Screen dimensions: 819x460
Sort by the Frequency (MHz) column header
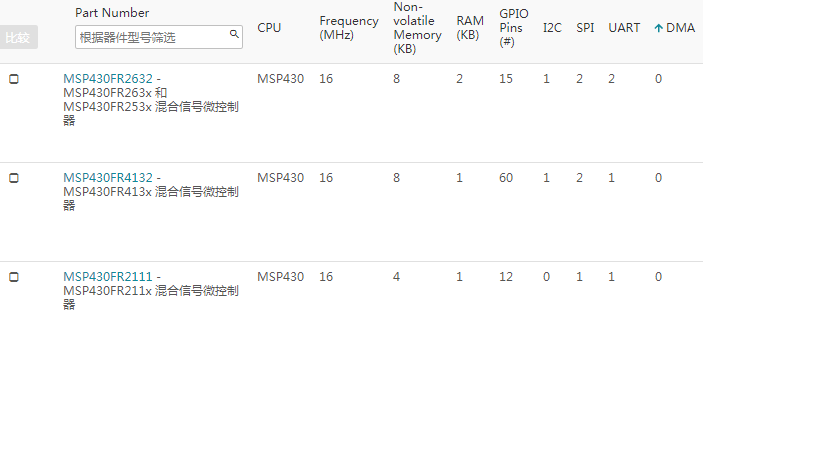[349, 28]
